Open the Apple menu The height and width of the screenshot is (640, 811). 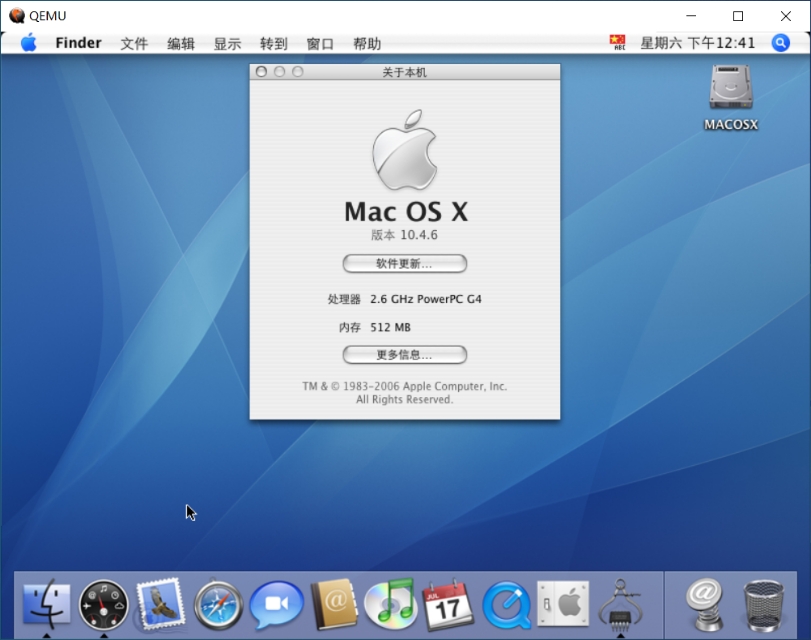(27, 43)
